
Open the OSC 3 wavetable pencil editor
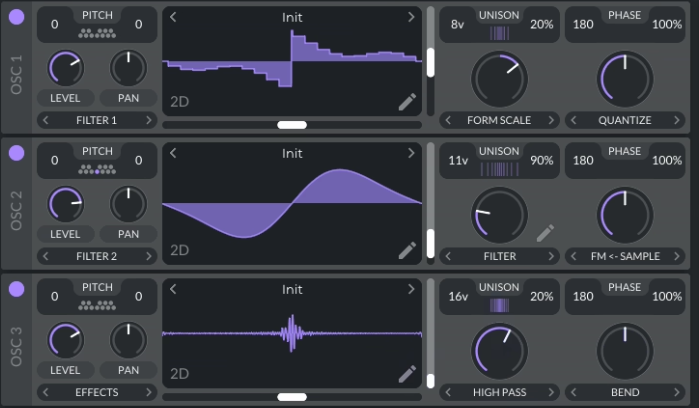pyautogui.click(x=407, y=374)
